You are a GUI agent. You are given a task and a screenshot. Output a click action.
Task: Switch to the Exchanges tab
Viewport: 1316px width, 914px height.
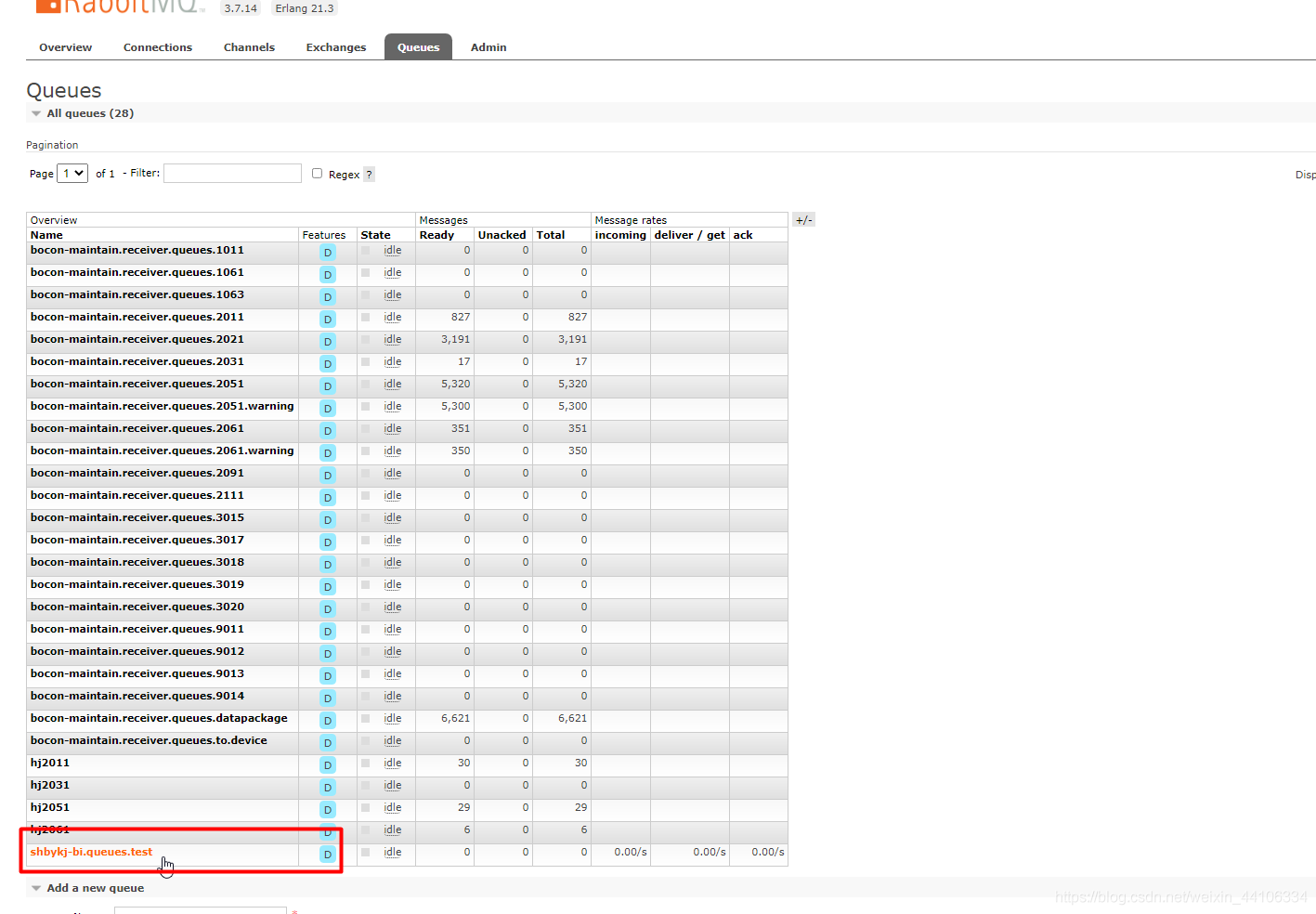336,47
